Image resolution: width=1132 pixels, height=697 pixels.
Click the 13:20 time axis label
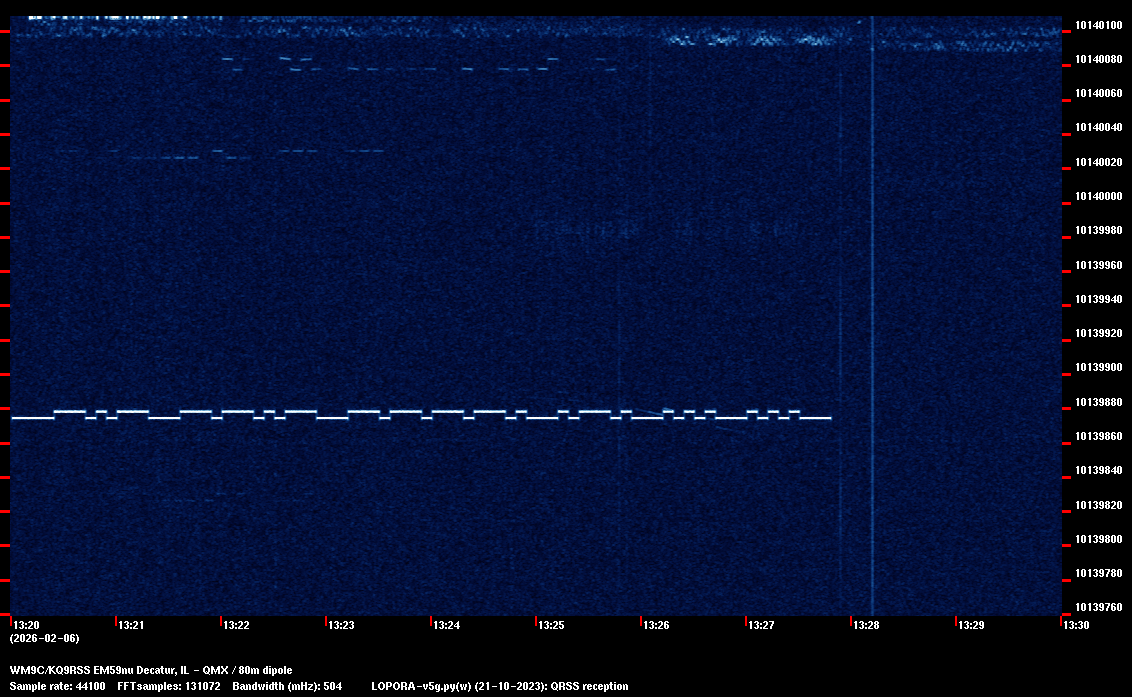click(26, 625)
